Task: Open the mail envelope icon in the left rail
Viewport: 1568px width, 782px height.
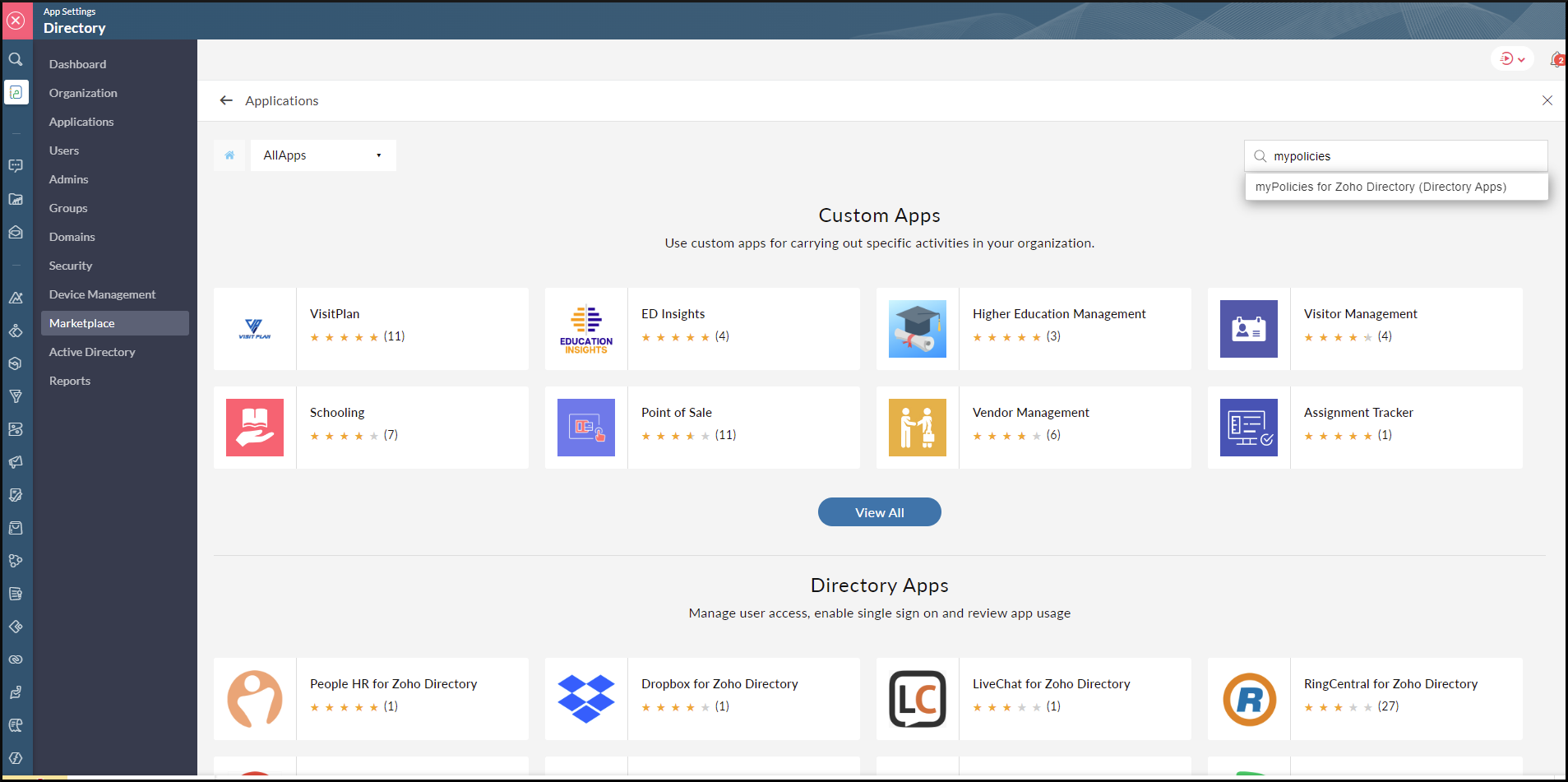Action: tap(16, 232)
